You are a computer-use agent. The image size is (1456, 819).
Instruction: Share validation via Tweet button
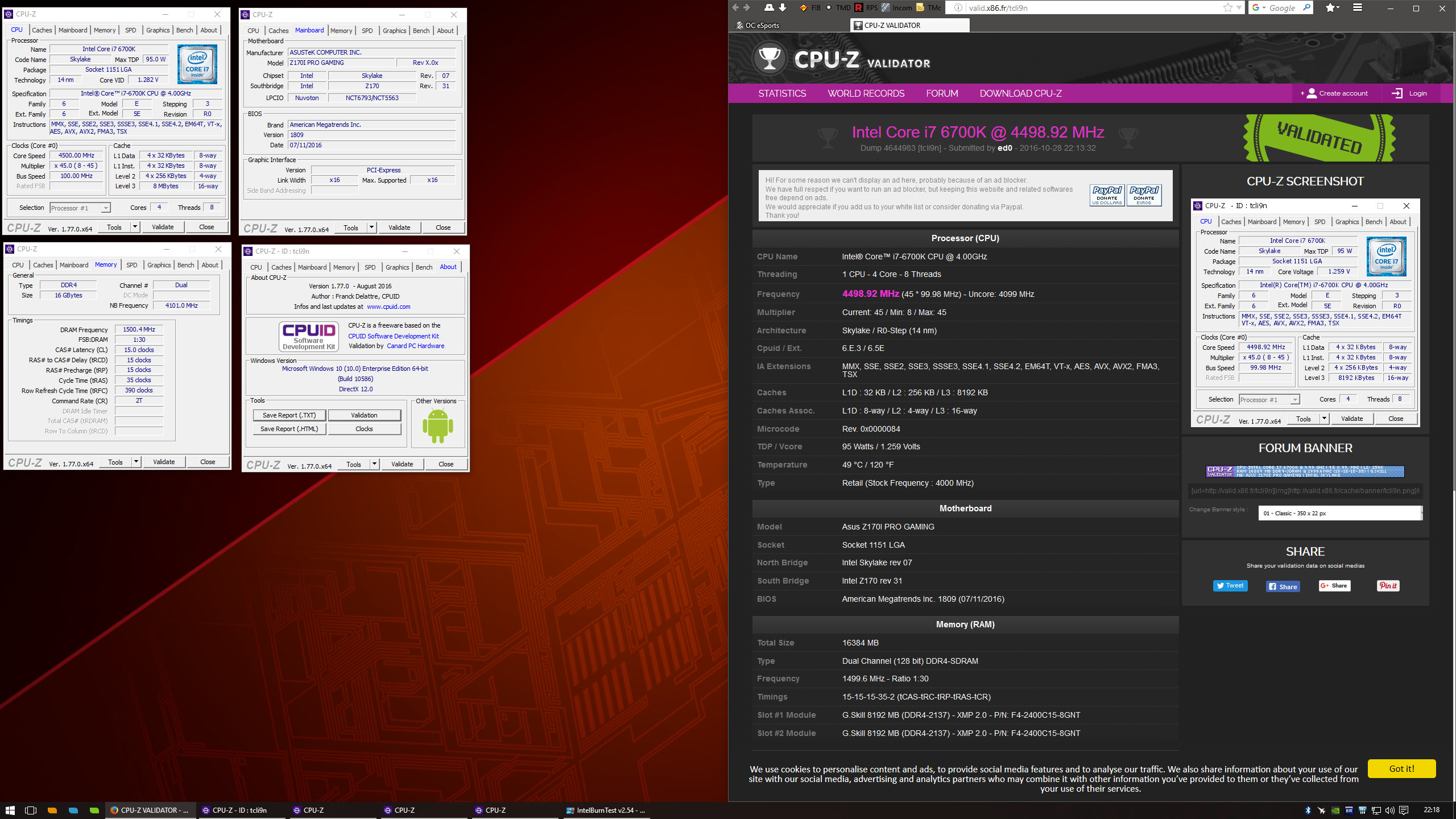click(x=1230, y=586)
